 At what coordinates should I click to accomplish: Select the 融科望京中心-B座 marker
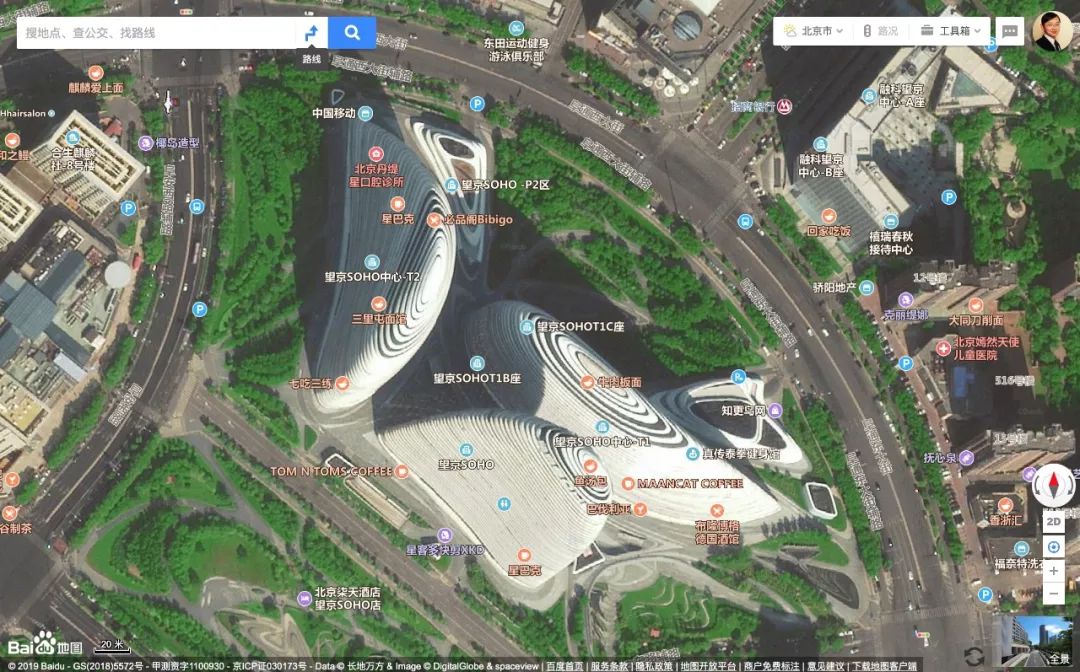820,145
